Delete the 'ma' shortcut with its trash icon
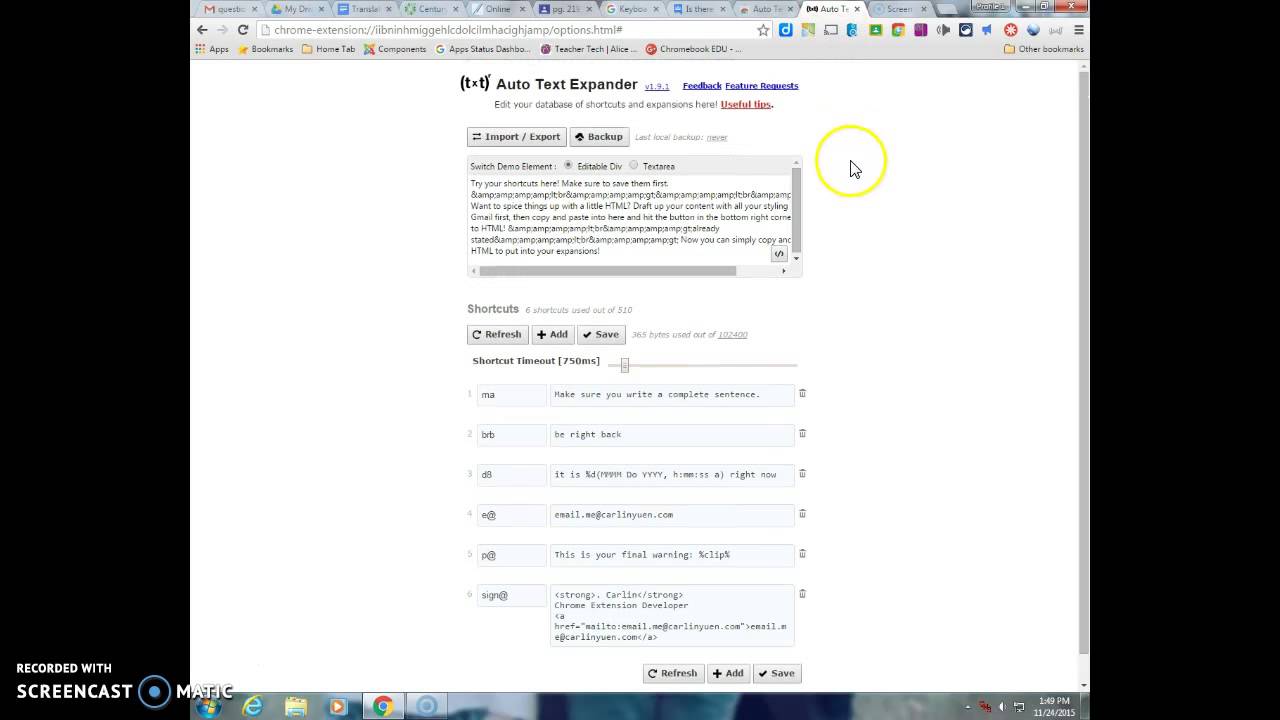This screenshot has height=720, width=1280. pos(802,394)
